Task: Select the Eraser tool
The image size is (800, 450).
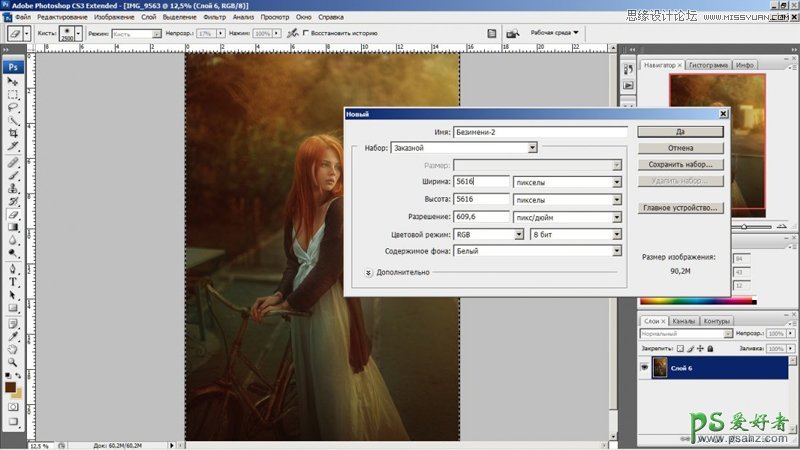Action: click(13, 213)
